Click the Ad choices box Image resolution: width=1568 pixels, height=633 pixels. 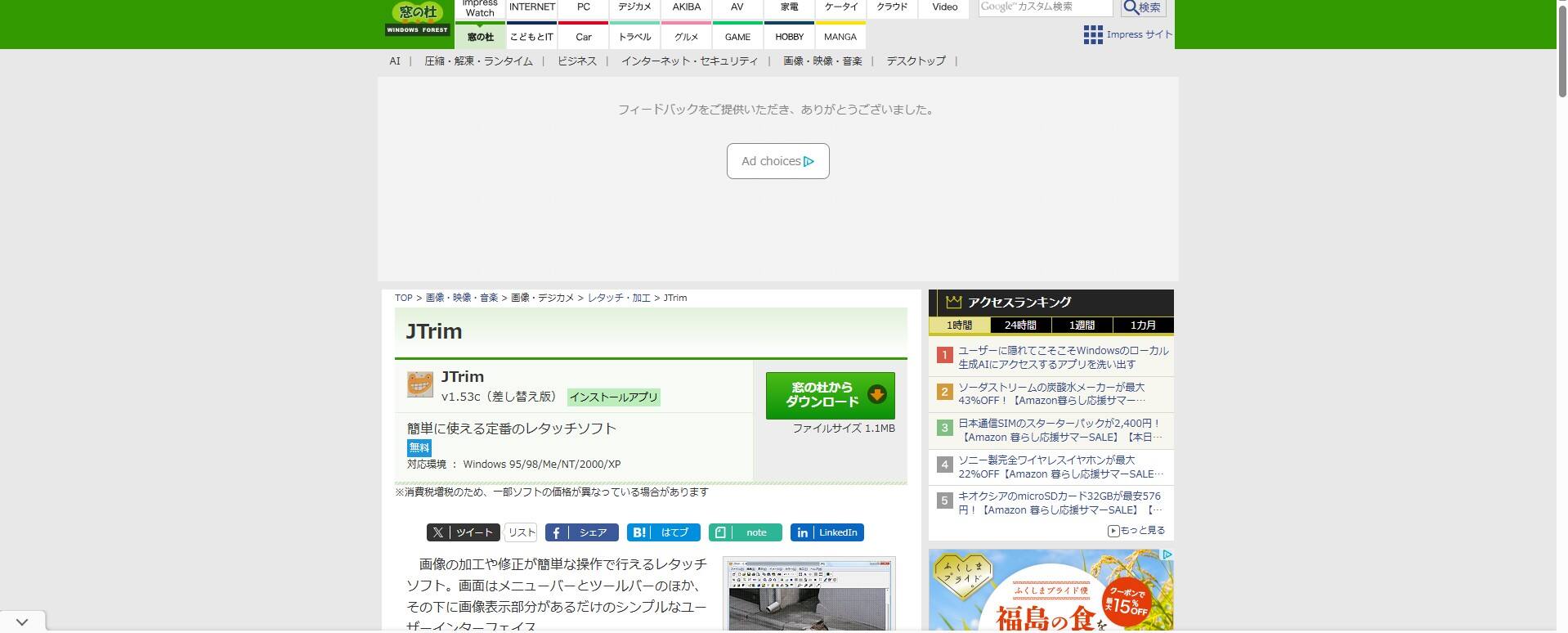pyautogui.click(x=778, y=161)
